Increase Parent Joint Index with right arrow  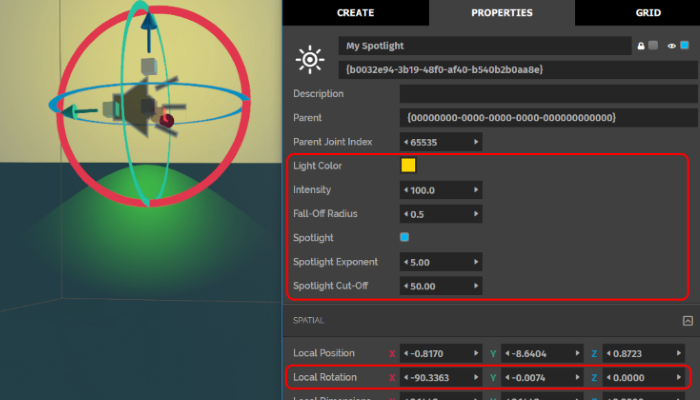tap(476, 142)
